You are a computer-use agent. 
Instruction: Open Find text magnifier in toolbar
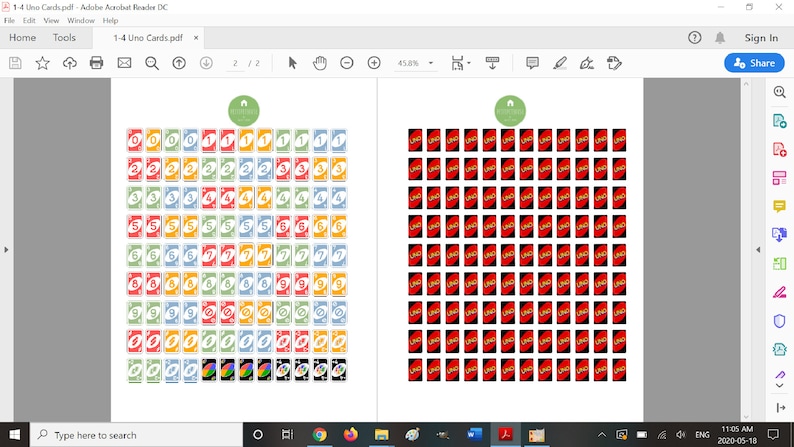(x=151, y=63)
